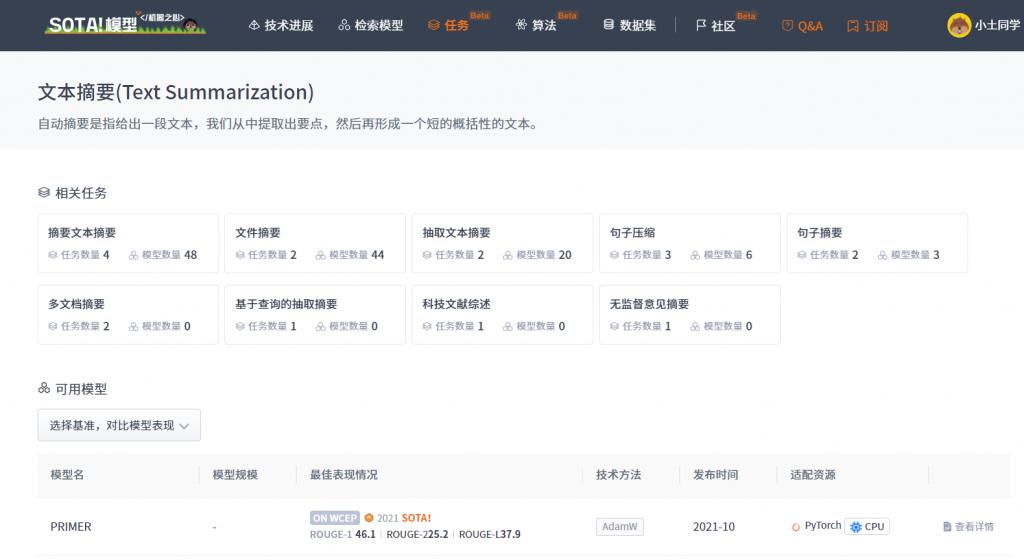
Task: Click 任务数量 icon in 基于查询的抽取摘要 card
Action: [240, 326]
